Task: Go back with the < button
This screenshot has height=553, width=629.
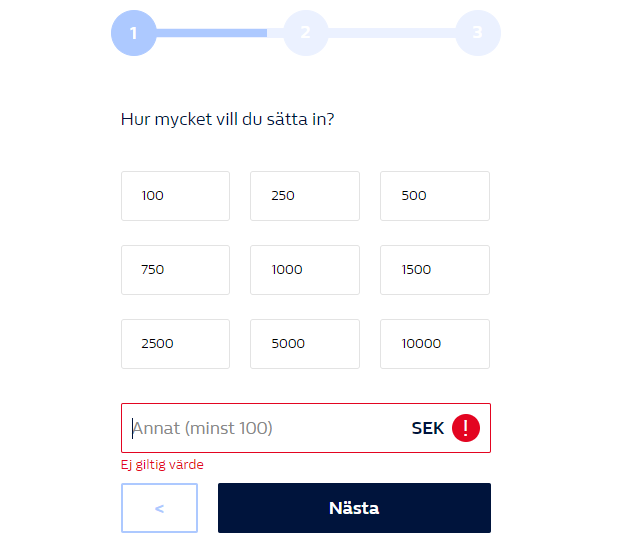Action: (x=159, y=508)
